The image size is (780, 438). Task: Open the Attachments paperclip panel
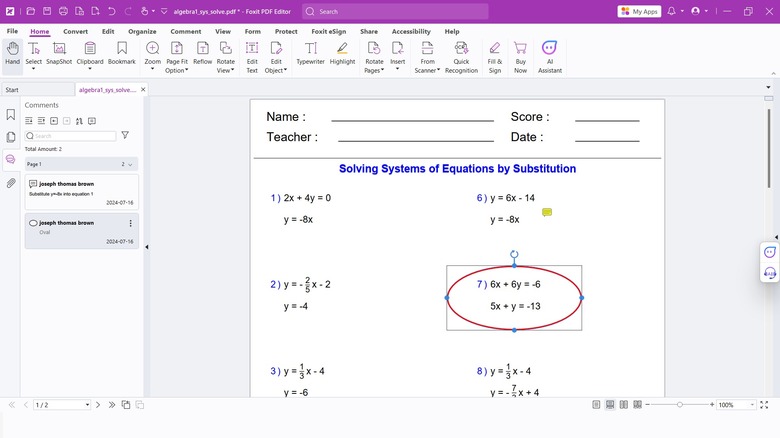[x=10, y=183]
